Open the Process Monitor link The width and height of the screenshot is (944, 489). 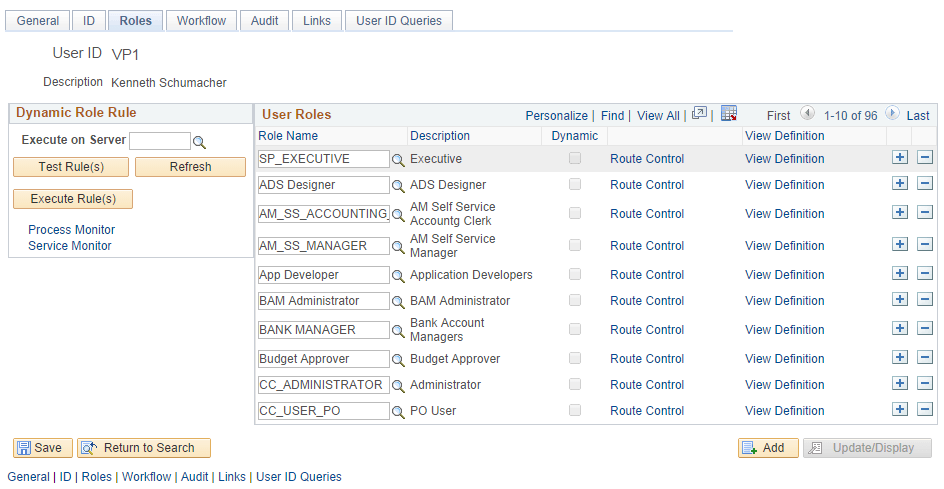pyautogui.click(x=72, y=229)
